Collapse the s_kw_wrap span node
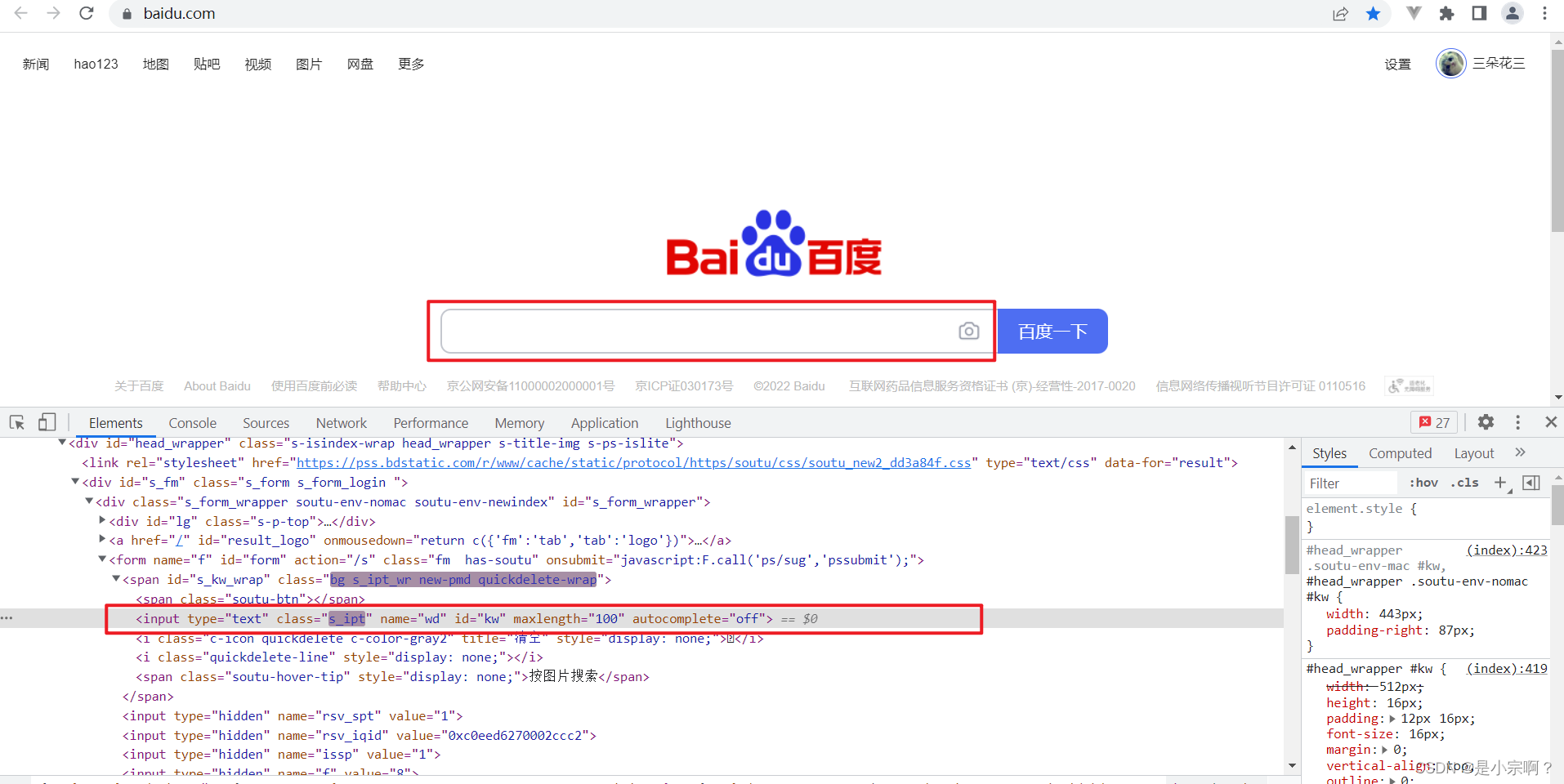1564x784 pixels. [116, 579]
